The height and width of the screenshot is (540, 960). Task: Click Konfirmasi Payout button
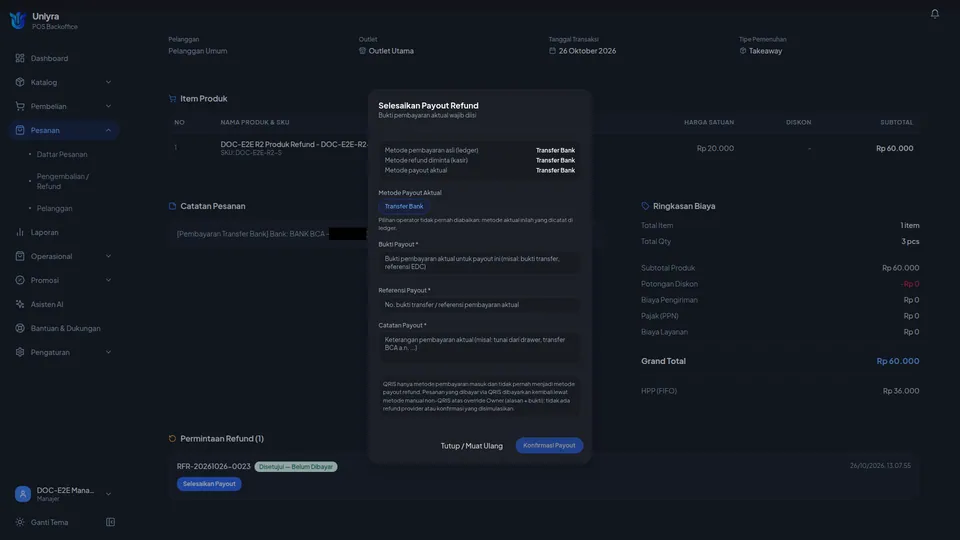(549, 445)
